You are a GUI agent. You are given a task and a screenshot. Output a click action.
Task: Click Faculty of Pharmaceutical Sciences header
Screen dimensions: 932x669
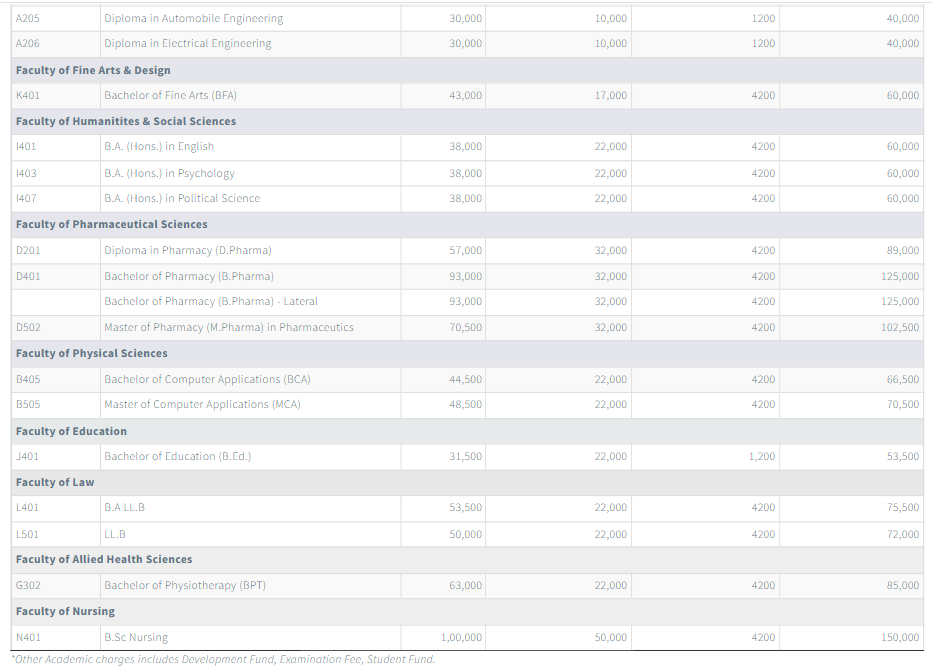tap(112, 224)
